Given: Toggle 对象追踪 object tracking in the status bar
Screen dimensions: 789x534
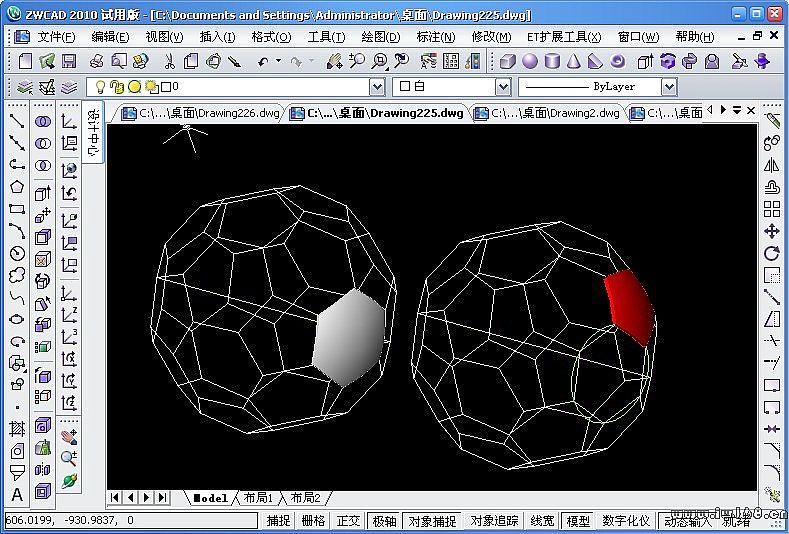Looking at the screenshot, I should coord(494,520).
